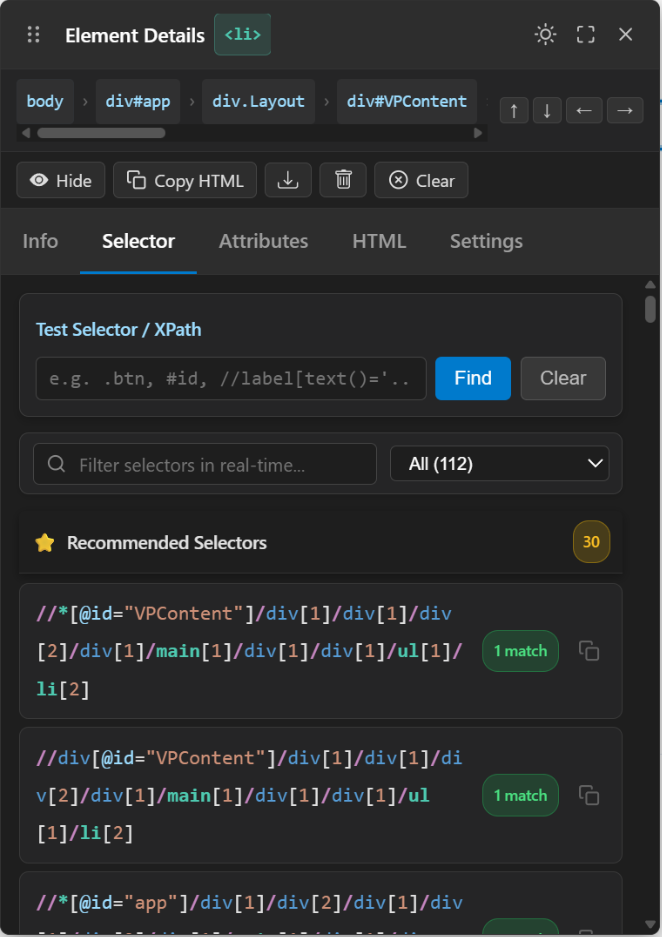Focus the Test Selector / XPath input
Viewport: 662px width, 937px height.
pyautogui.click(x=231, y=378)
